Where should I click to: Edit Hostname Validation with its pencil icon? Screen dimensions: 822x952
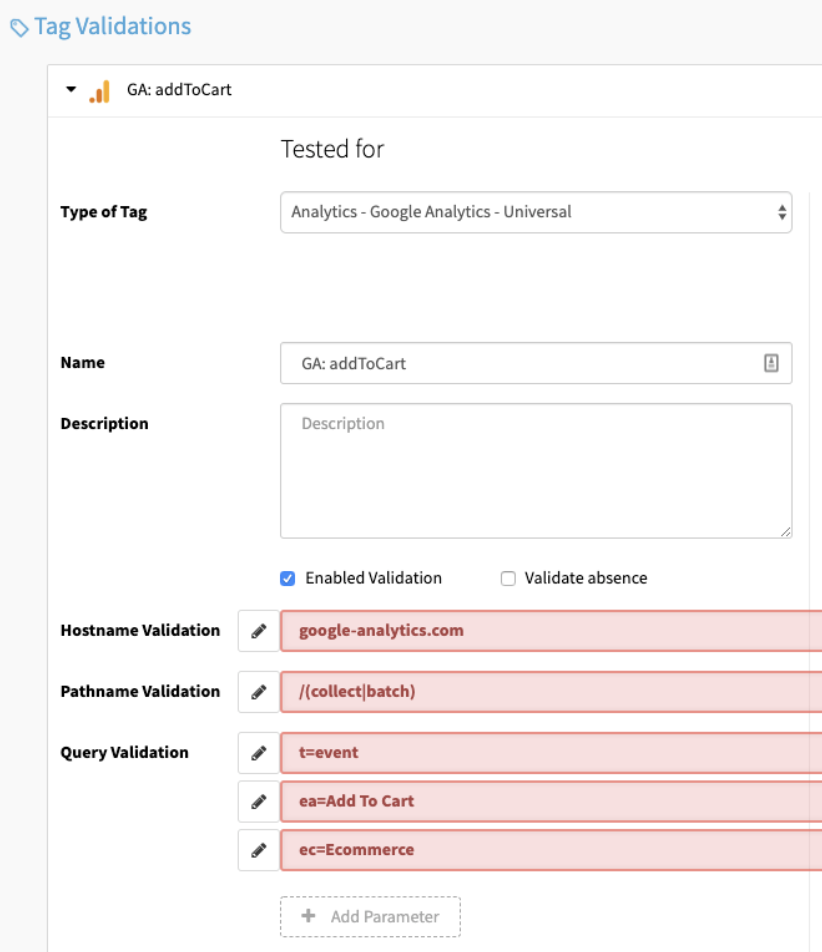click(x=259, y=631)
